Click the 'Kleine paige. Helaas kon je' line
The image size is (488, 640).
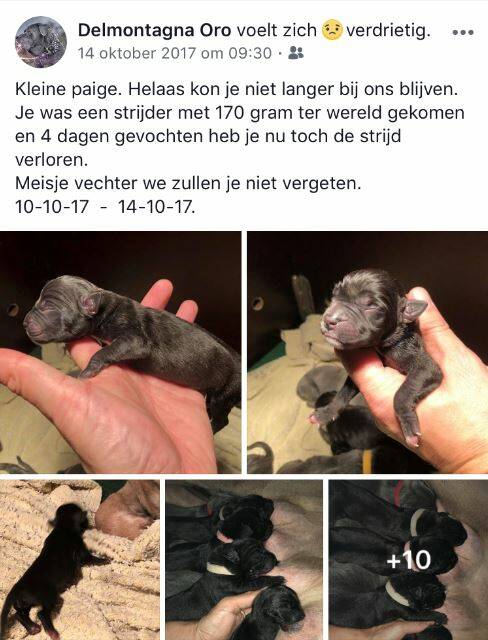(236, 89)
